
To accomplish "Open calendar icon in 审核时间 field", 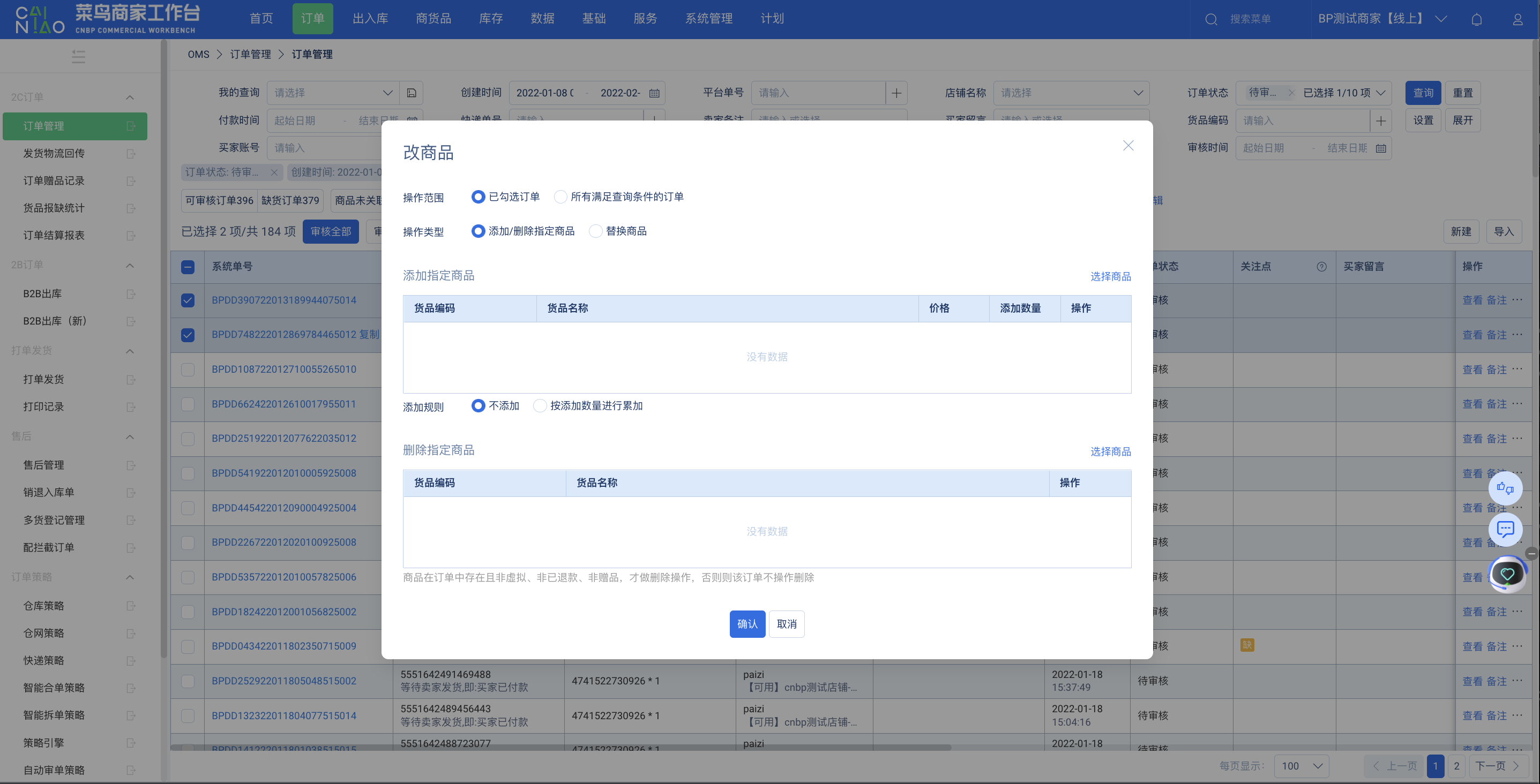I will pos(1380,148).
